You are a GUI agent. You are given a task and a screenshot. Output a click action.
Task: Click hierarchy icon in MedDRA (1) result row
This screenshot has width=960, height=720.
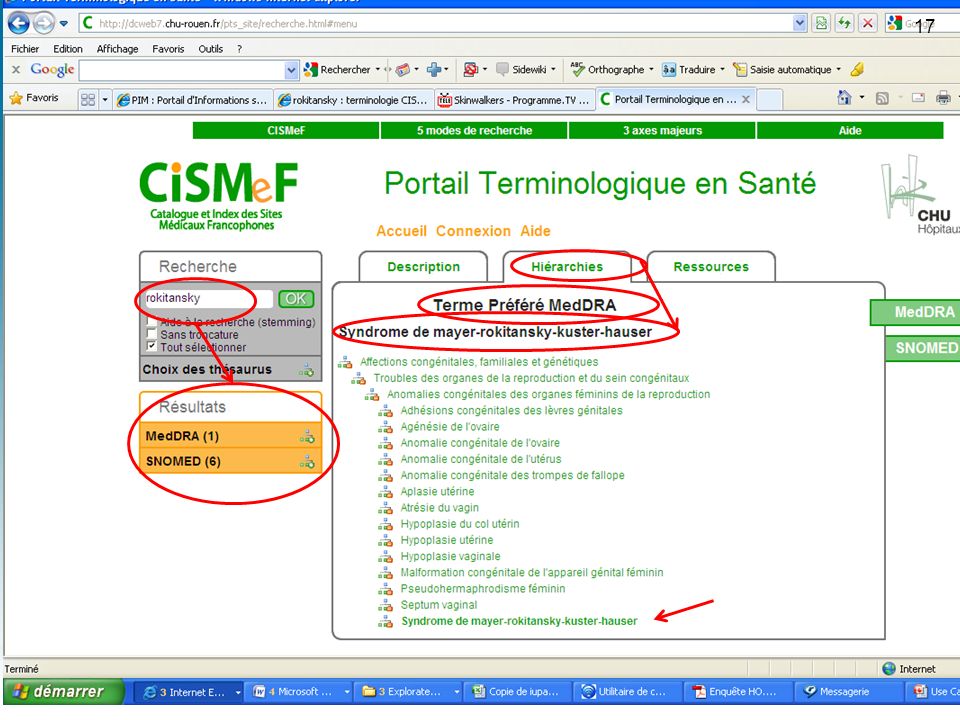click(x=307, y=437)
